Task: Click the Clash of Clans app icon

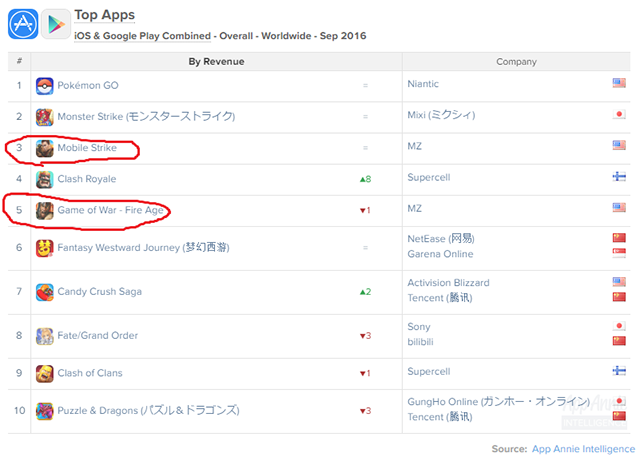Action: 44,373
